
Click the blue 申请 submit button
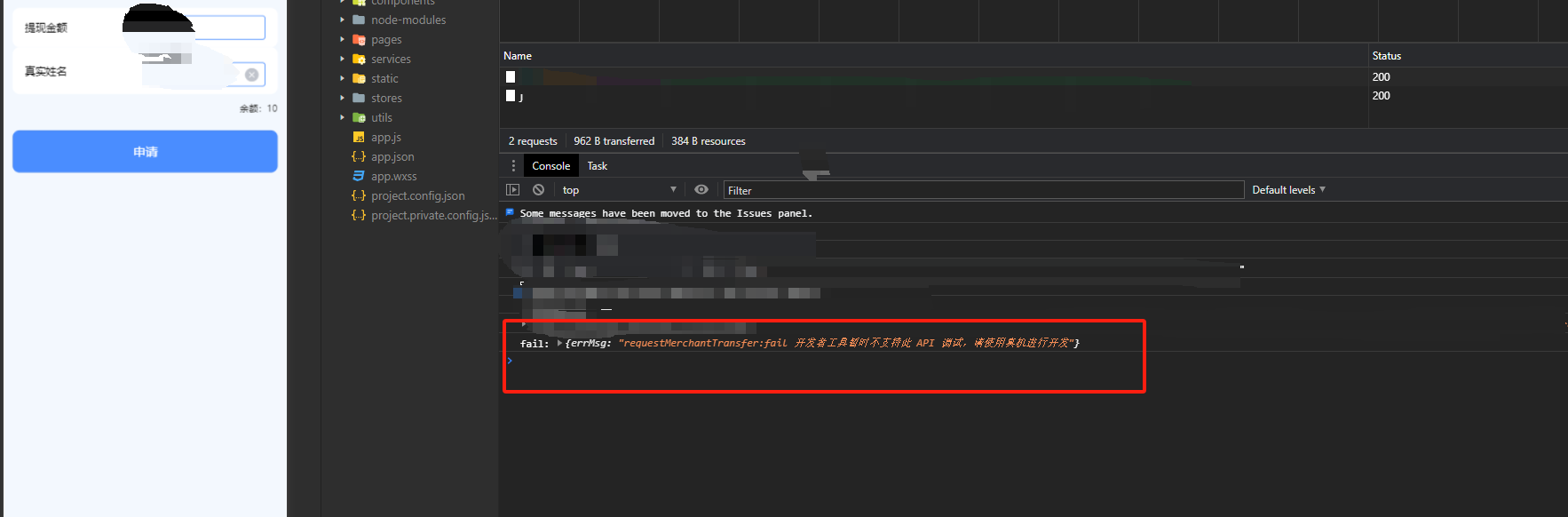coord(145,151)
